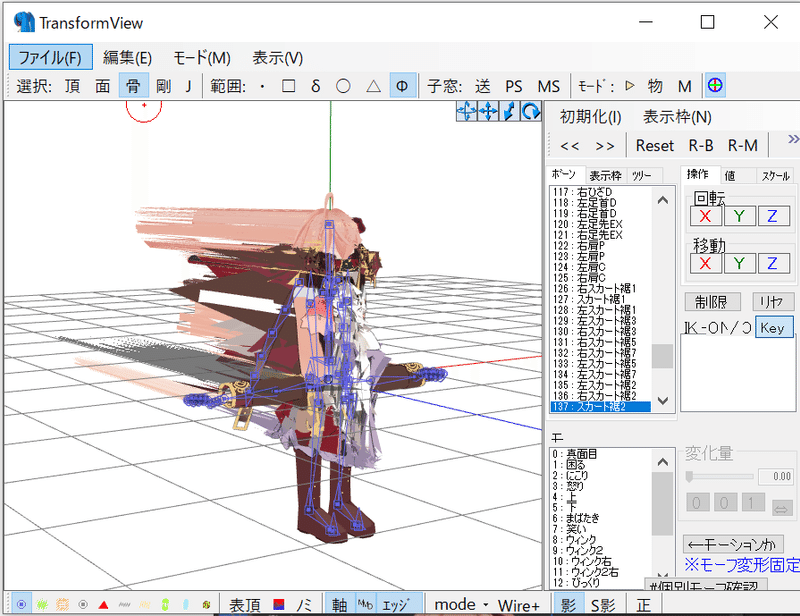The height and width of the screenshot is (616, 800).
Task: Toggle the エッジ edge display button
Action: coord(398,605)
